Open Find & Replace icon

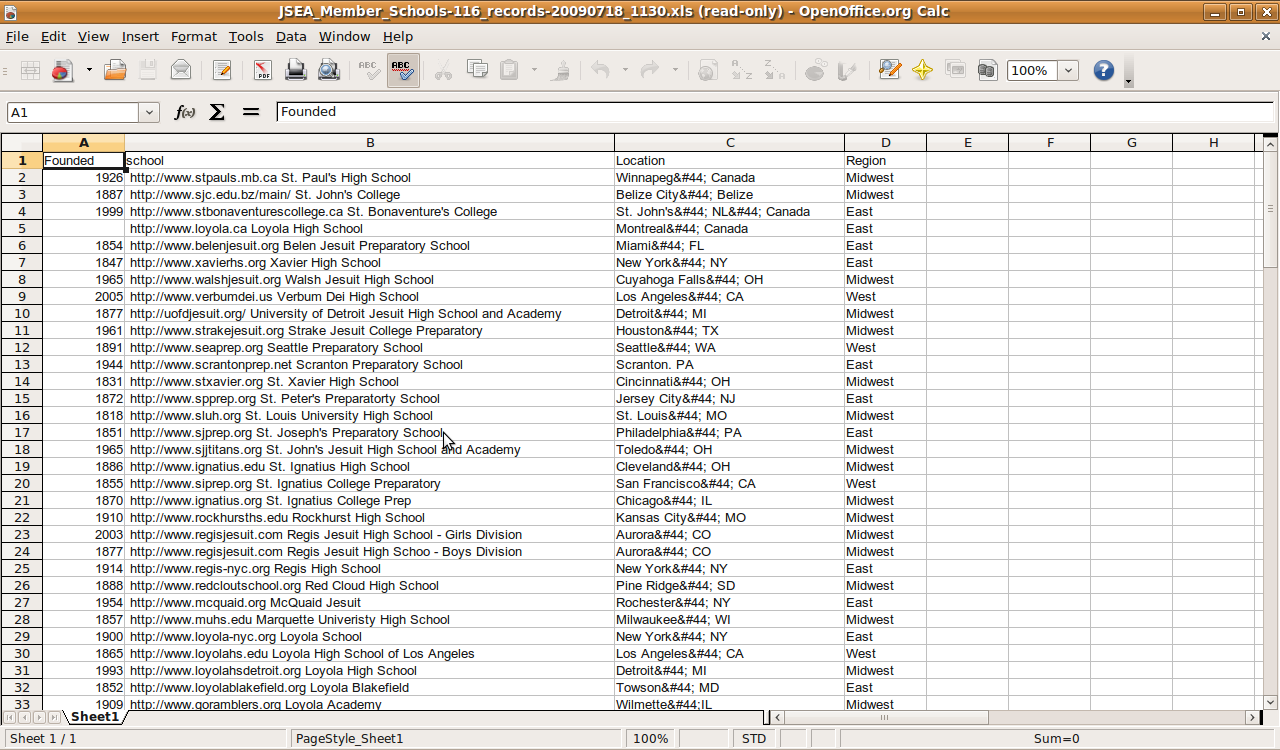pos(889,70)
